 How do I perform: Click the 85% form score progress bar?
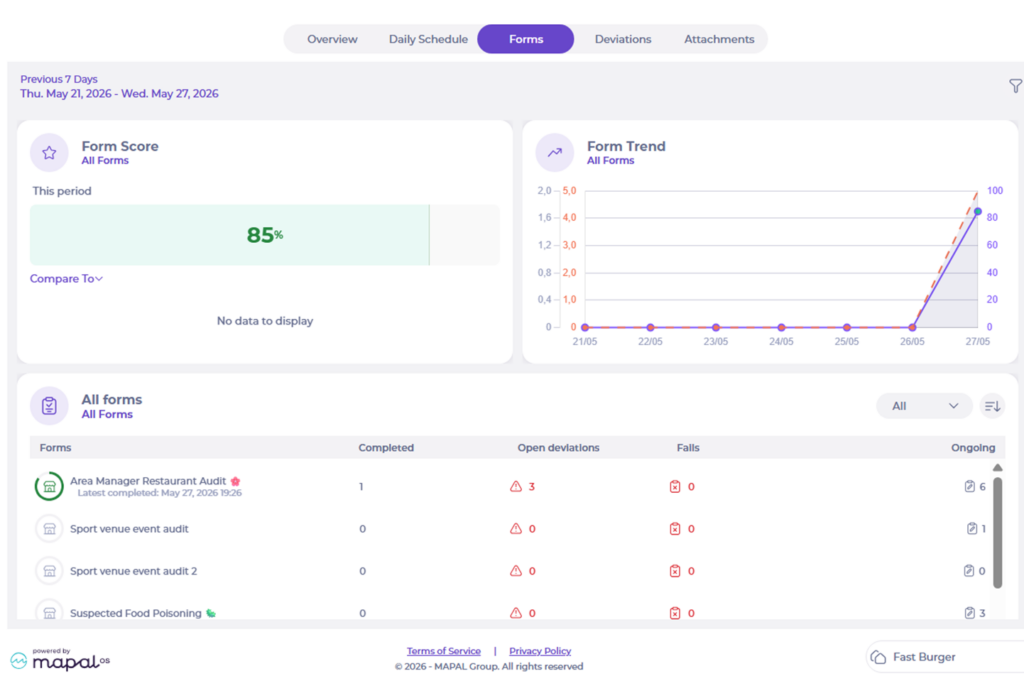pyautogui.click(x=264, y=235)
